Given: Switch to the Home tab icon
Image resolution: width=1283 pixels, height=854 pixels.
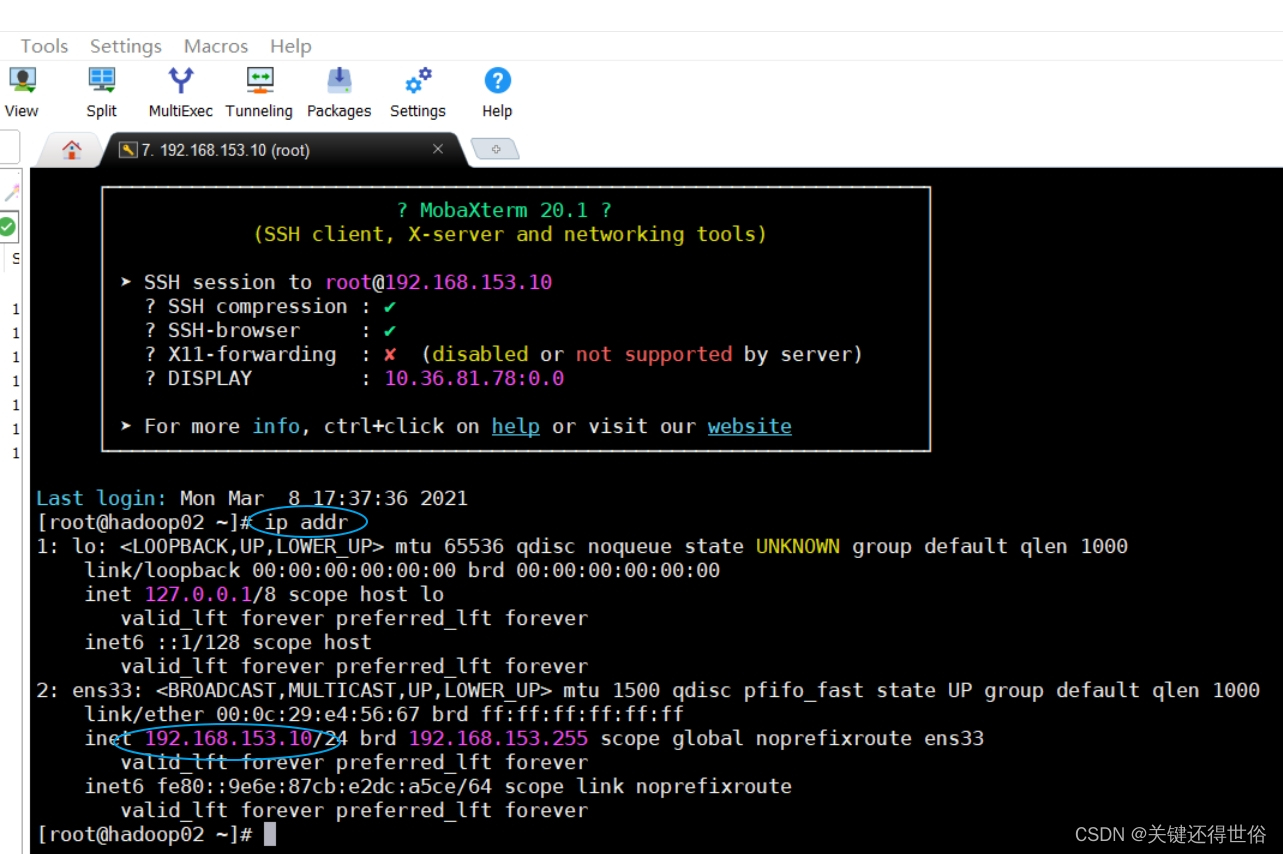Looking at the screenshot, I should pyautogui.click(x=72, y=150).
